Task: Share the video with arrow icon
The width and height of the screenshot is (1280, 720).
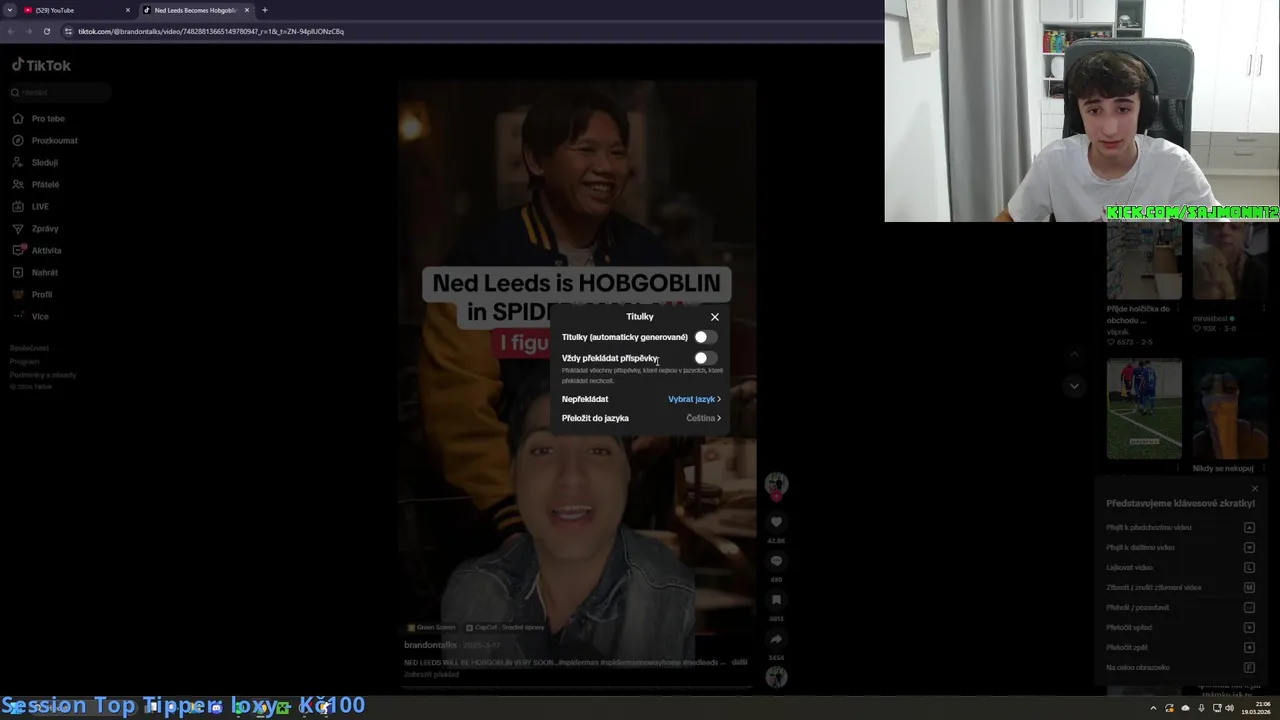Action: point(776,639)
